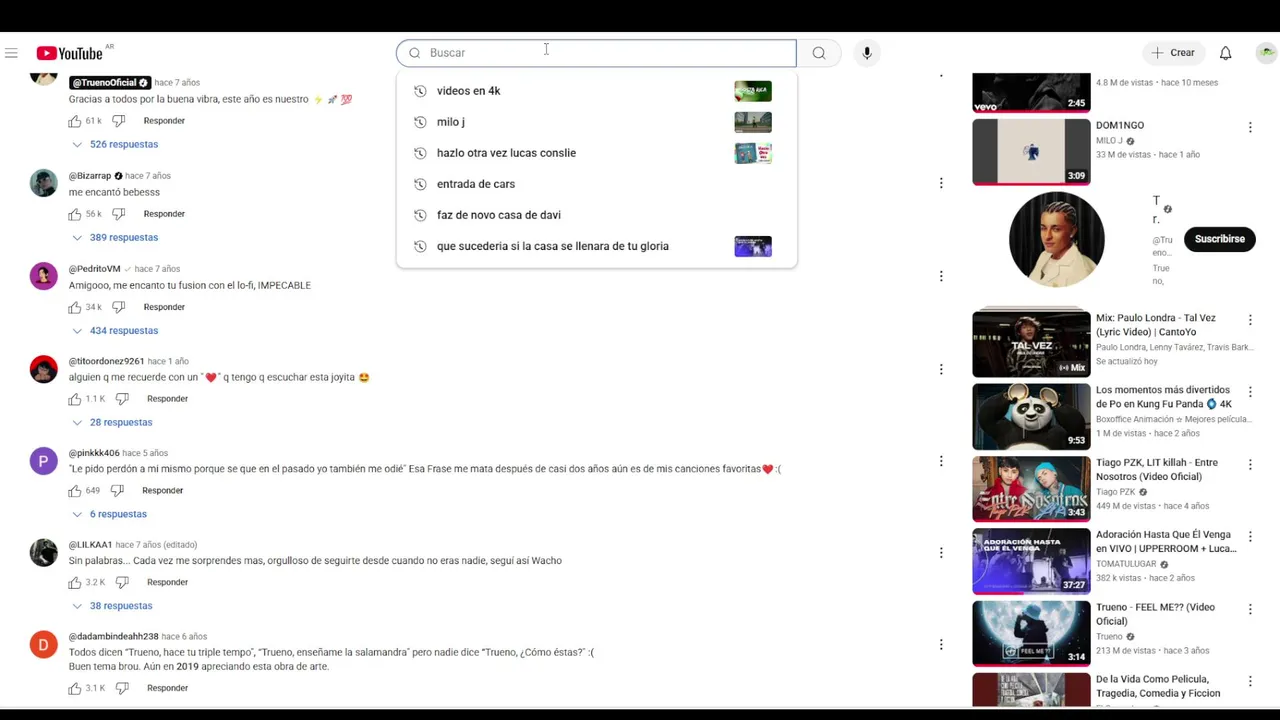Open Adoración Hasta Que Él Venga title
This screenshot has height=720, width=1280.
(1166, 542)
